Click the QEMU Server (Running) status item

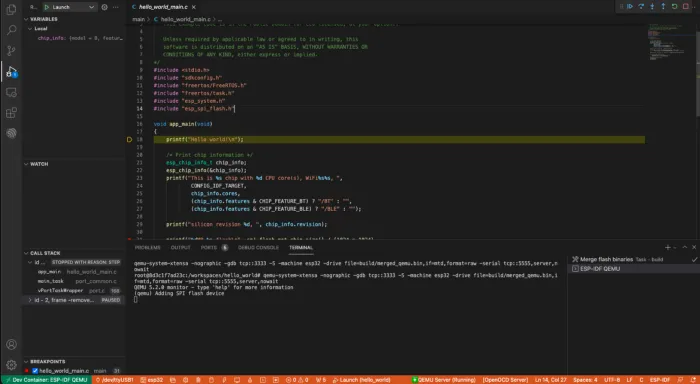click(444, 380)
